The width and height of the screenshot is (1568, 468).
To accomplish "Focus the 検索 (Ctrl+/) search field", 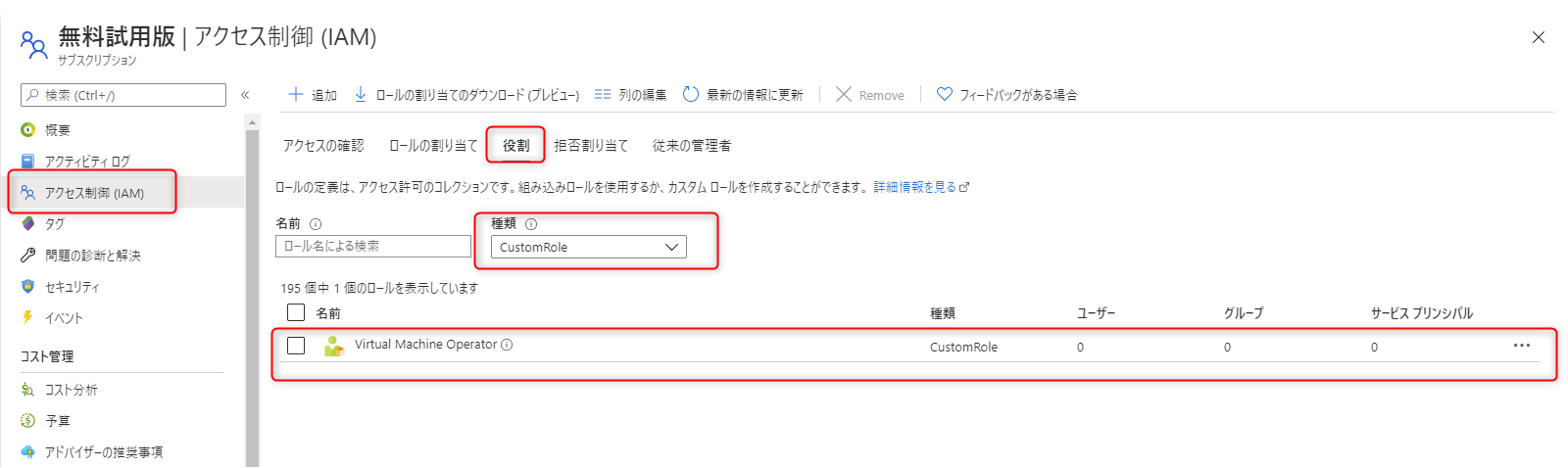I will point(123,95).
